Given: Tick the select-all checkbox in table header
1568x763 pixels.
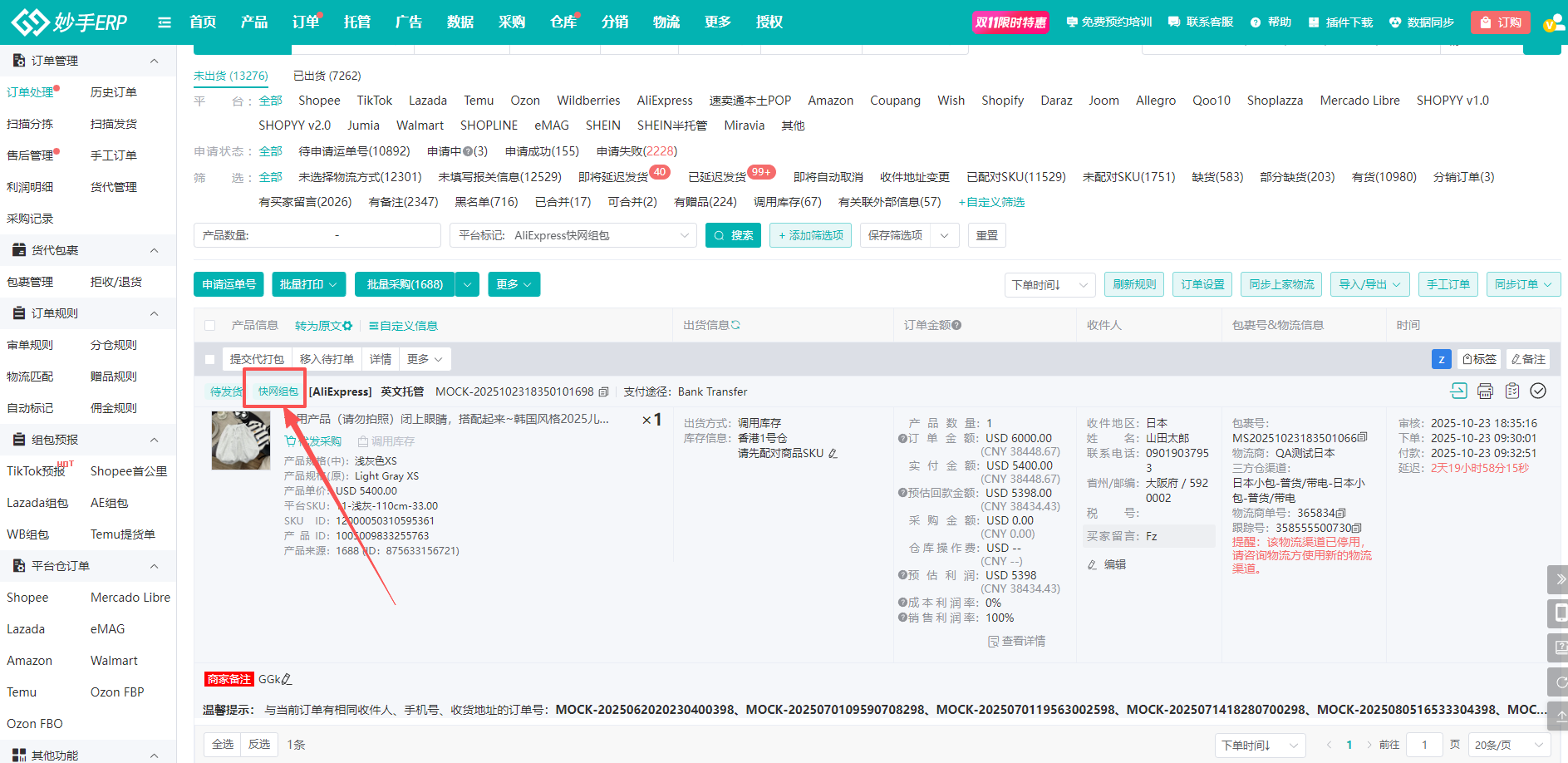Looking at the screenshot, I should click(x=210, y=326).
